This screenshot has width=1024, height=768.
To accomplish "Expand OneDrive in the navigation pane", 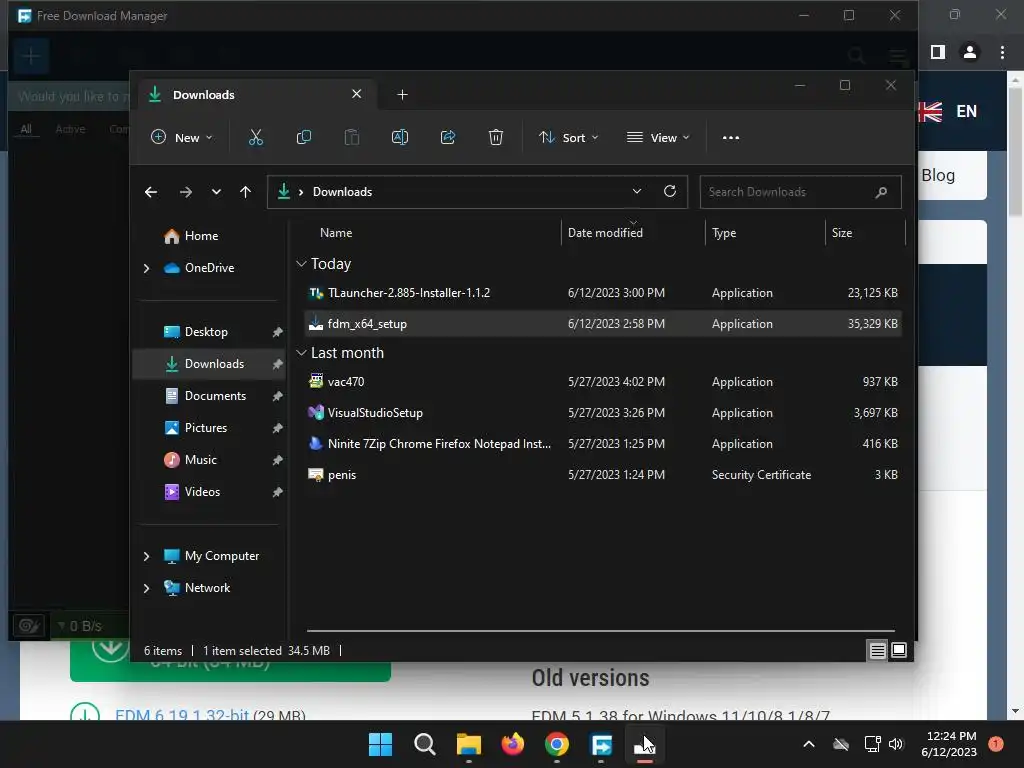I will 146,268.
